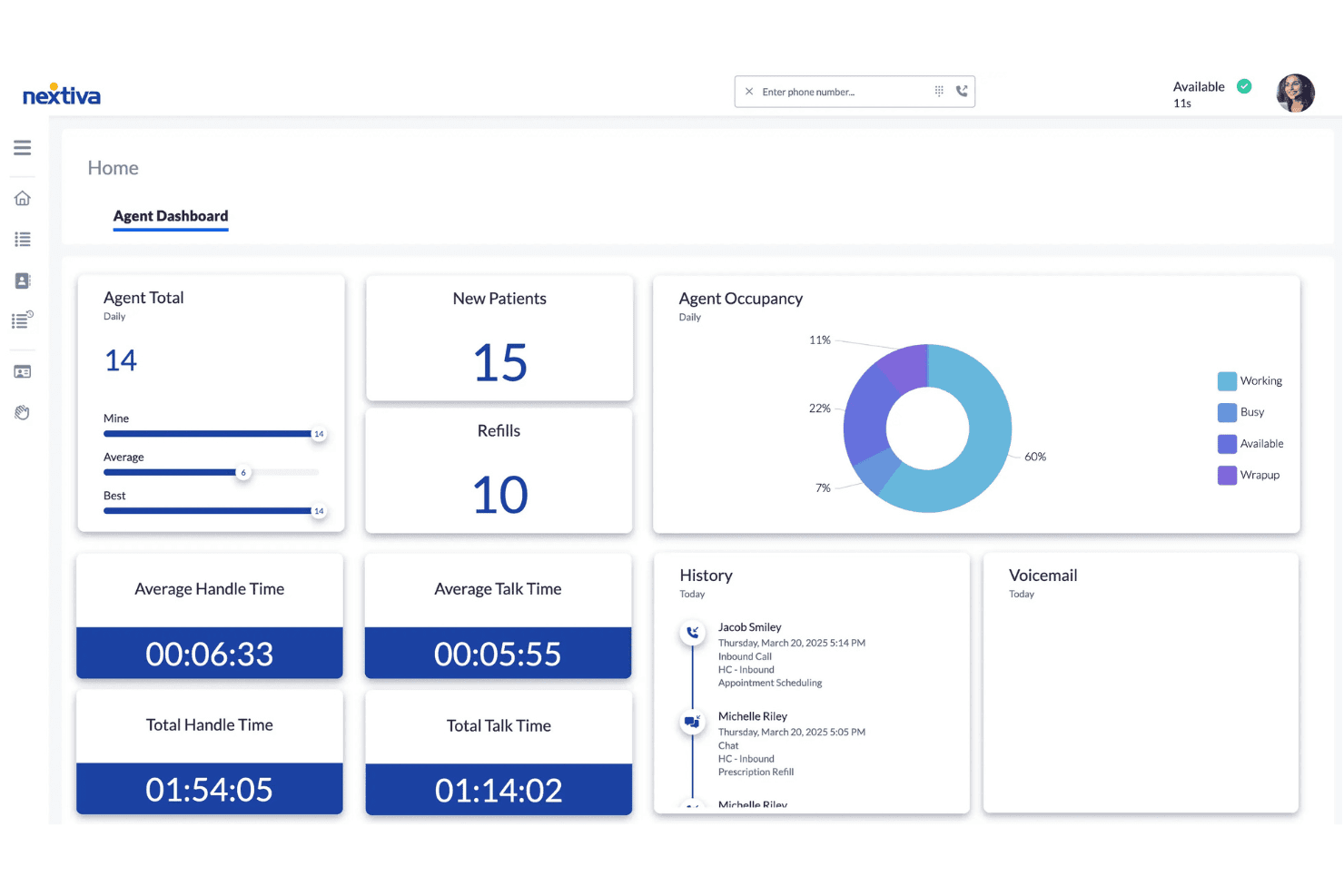Click the green Available status checkmark

(x=1244, y=86)
